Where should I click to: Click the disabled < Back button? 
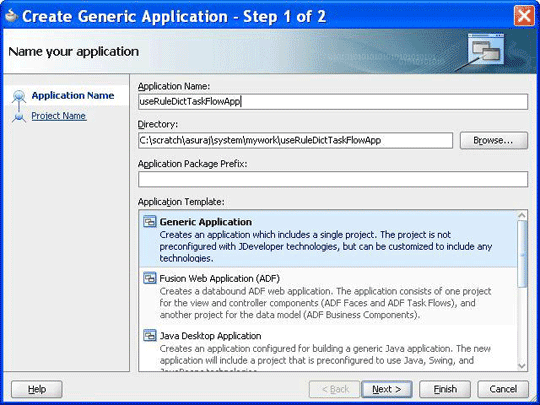click(335, 389)
